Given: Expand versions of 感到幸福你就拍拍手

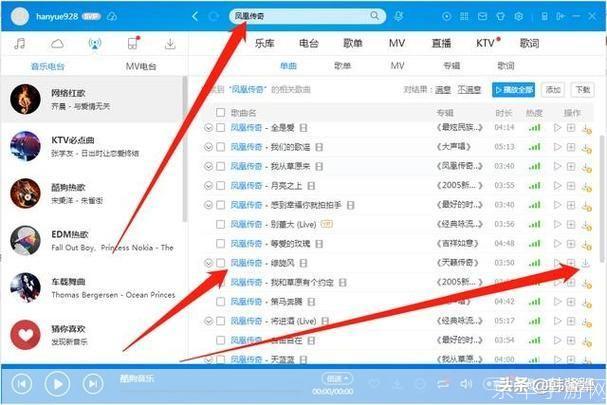Looking at the screenshot, I should pyautogui.click(x=208, y=205).
